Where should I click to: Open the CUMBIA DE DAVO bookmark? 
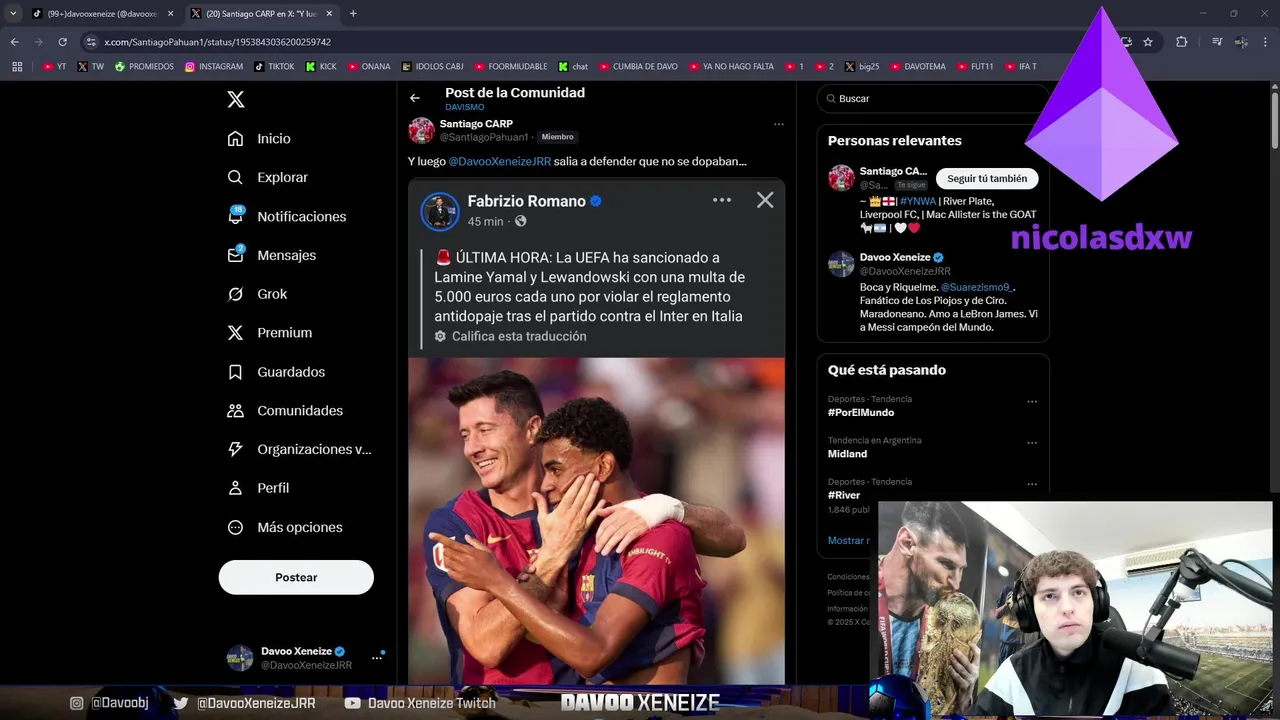(638, 67)
